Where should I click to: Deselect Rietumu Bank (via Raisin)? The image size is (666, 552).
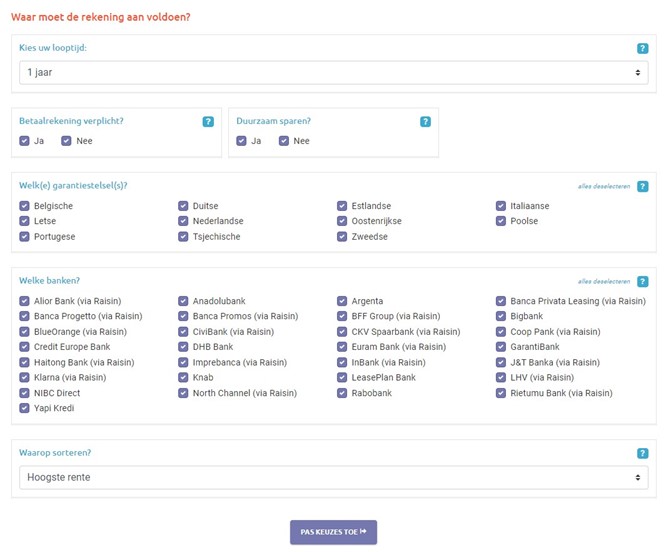pyautogui.click(x=501, y=393)
